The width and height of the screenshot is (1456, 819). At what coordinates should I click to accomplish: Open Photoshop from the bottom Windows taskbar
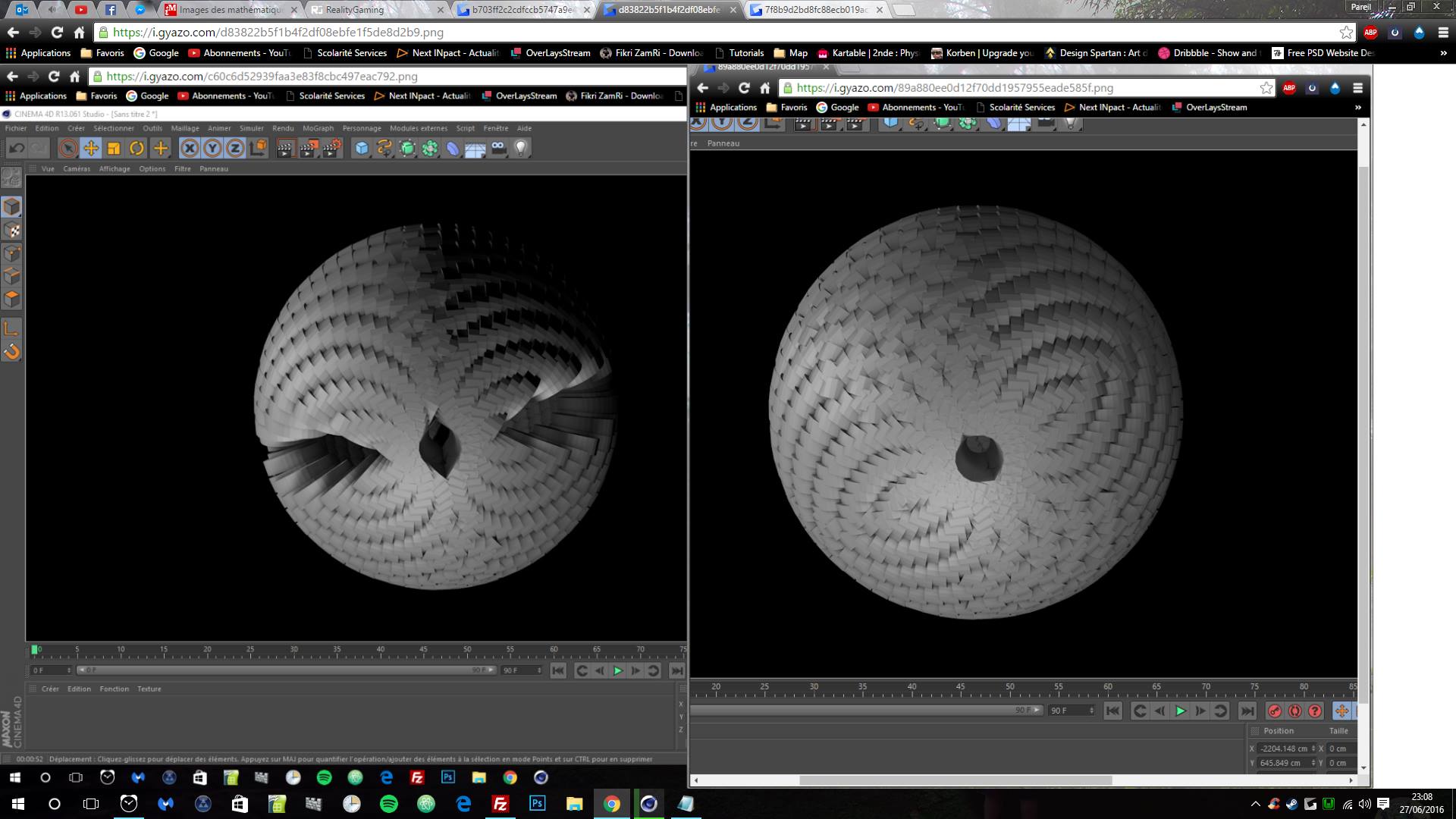click(x=538, y=804)
